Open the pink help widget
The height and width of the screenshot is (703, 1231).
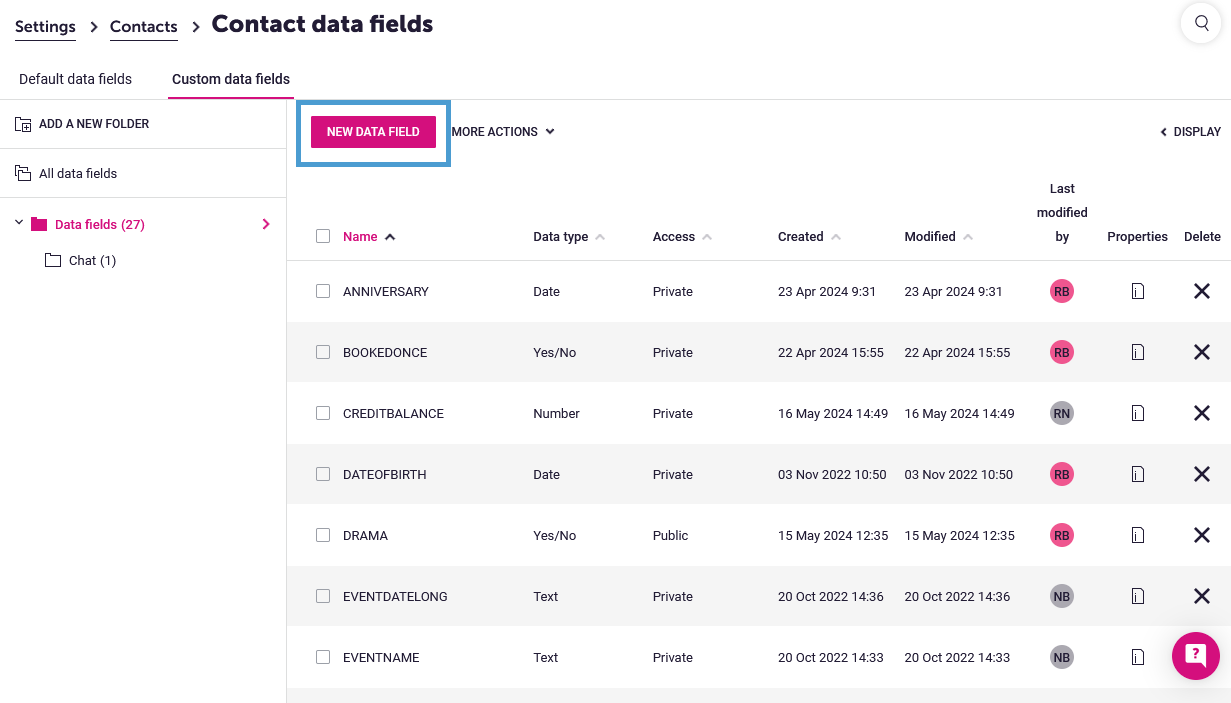click(1196, 656)
